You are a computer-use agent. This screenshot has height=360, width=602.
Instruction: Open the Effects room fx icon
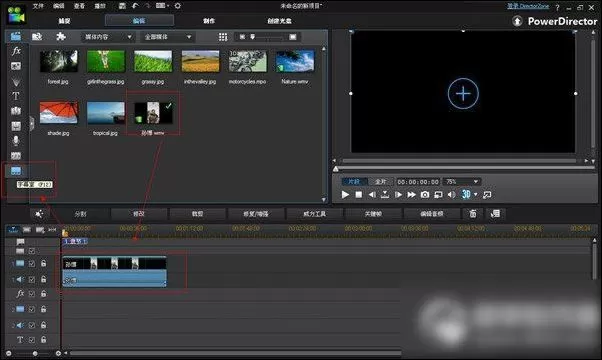coord(16,51)
